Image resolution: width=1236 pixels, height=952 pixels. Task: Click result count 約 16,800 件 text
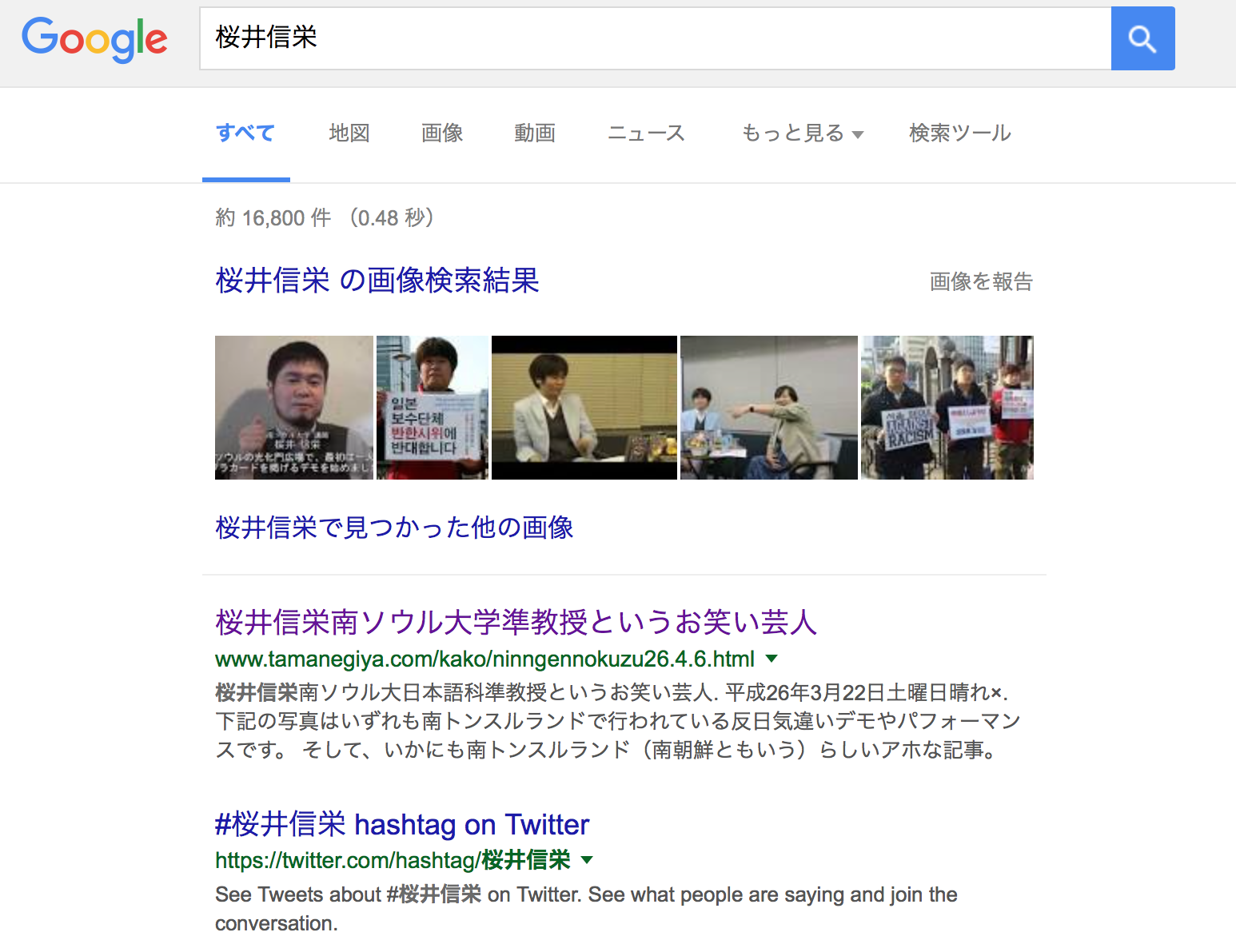273,217
